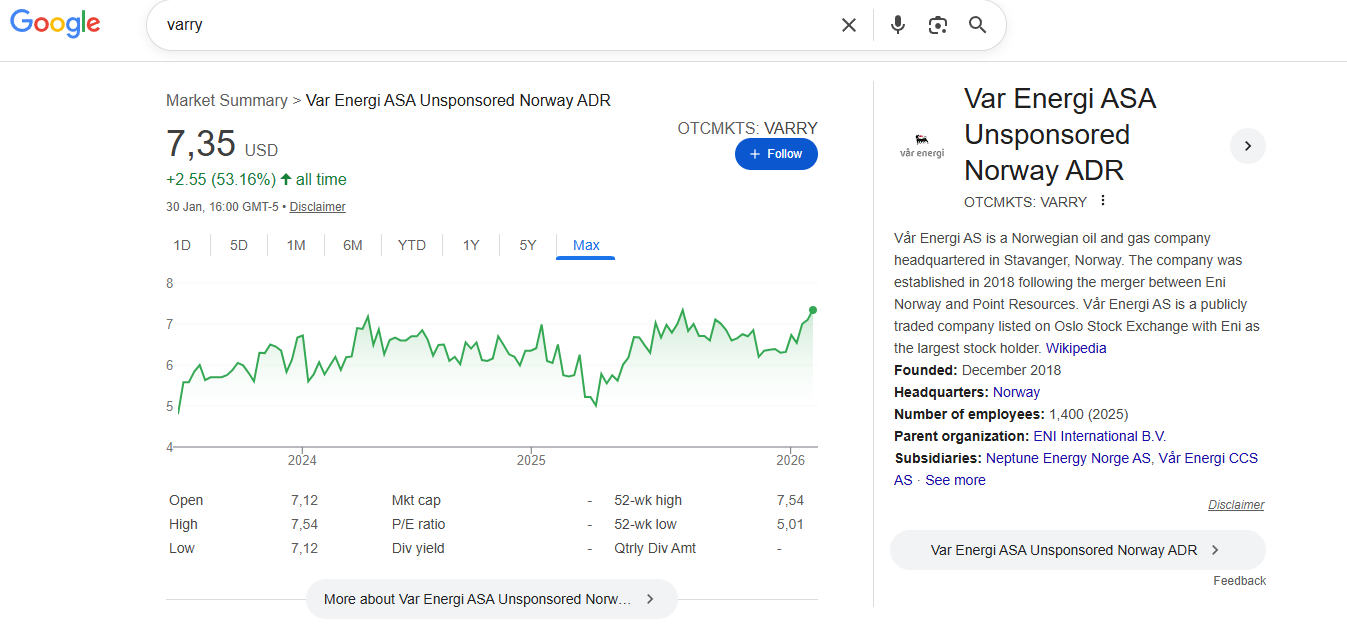The height and width of the screenshot is (633, 1347).
Task: Click the Vår Energi logo thumbnail
Action: (x=921, y=147)
